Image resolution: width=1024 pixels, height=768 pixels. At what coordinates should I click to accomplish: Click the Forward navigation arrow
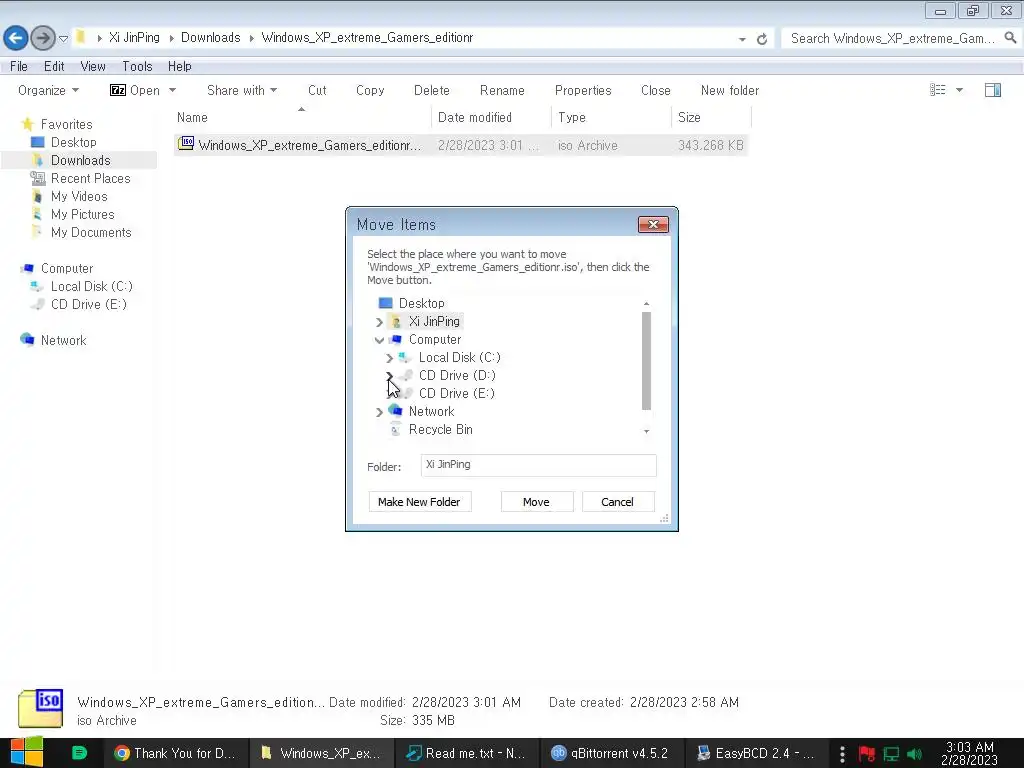click(43, 38)
